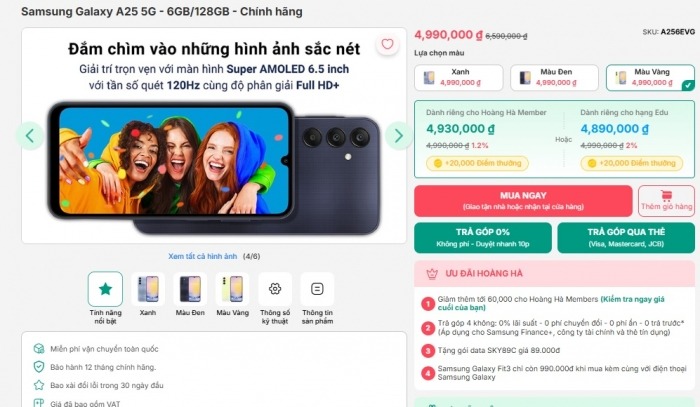Screen dimensions: 700x407
Task: Click the crown icon beside ƯU ĐÃI HOÀNG HÀ
Action: (432, 274)
